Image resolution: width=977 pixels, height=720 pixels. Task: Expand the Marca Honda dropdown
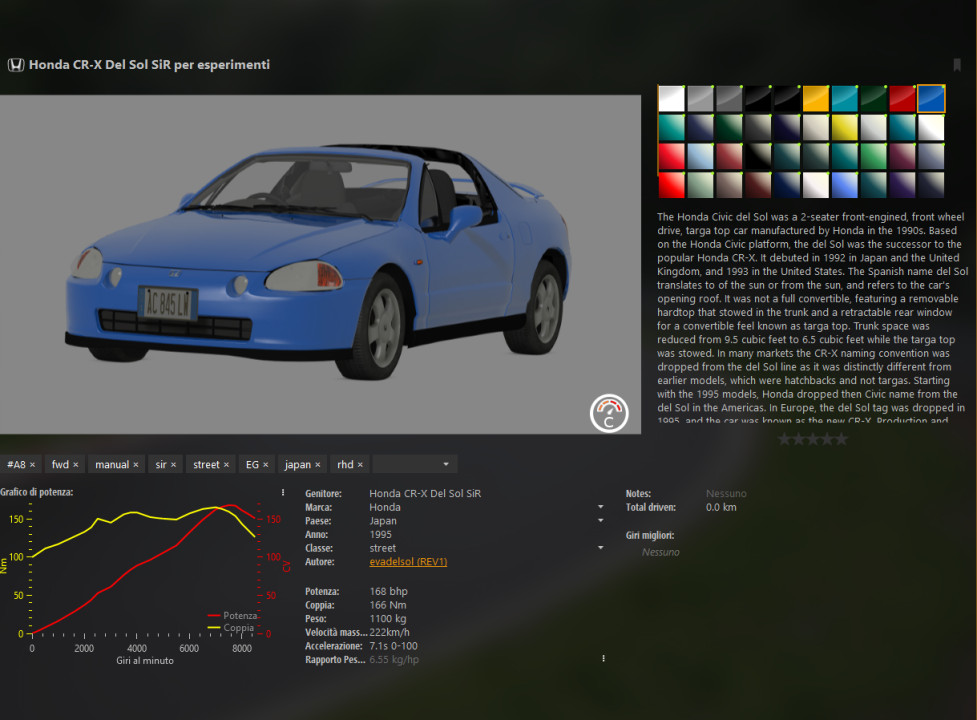coord(601,507)
